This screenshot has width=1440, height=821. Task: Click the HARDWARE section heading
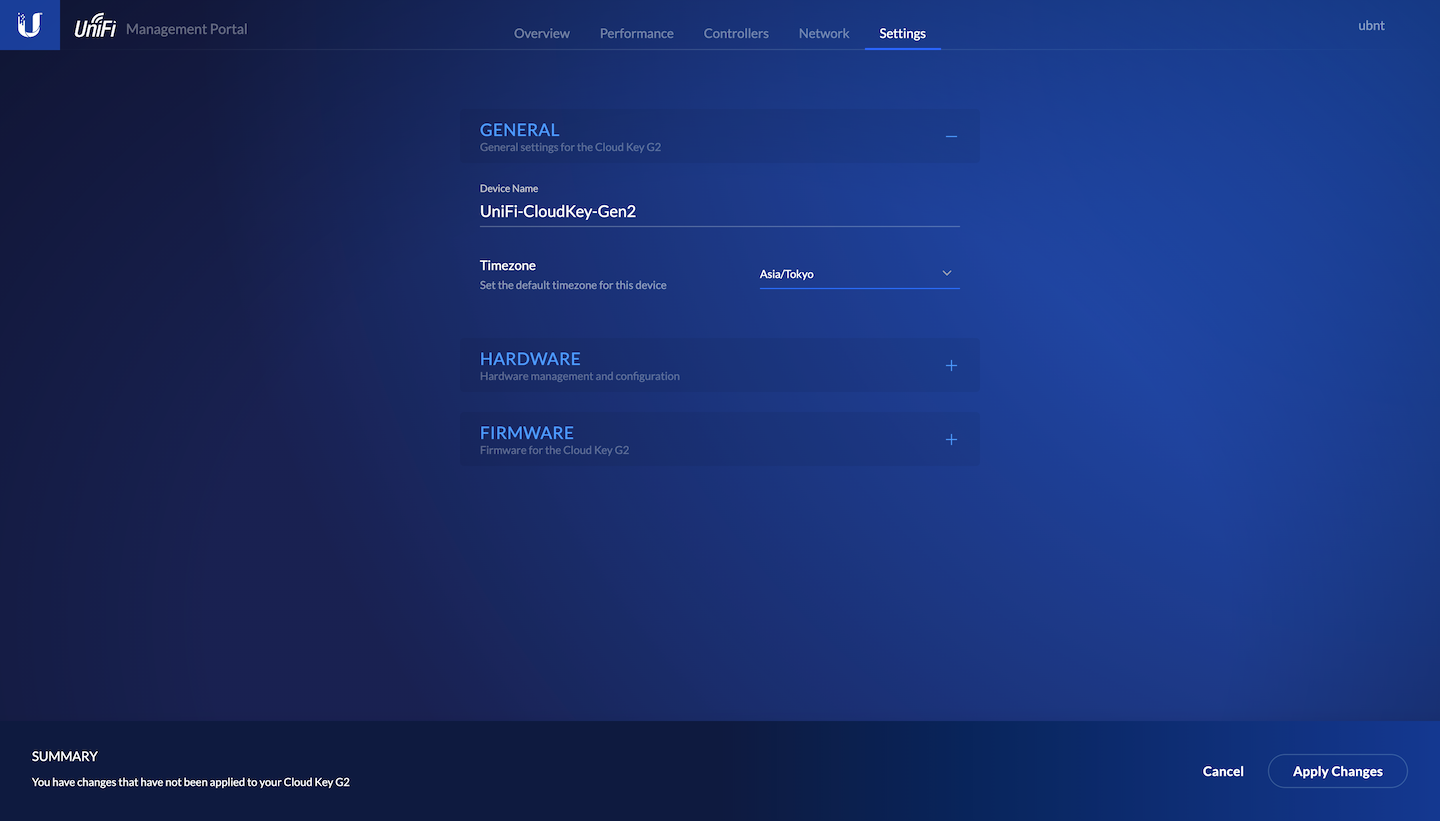point(530,359)
